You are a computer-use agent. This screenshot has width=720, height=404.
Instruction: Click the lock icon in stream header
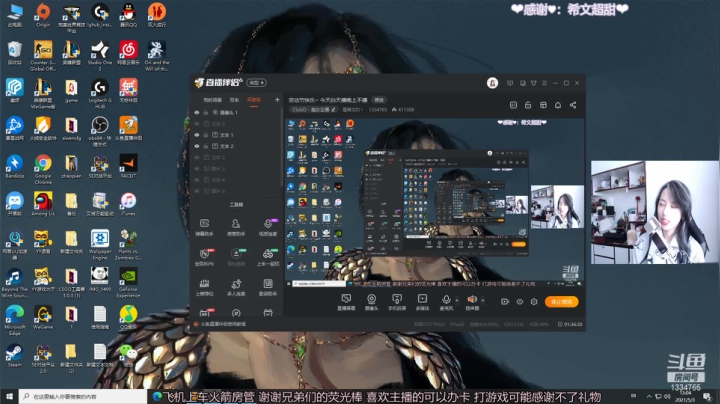click(528, 105)
